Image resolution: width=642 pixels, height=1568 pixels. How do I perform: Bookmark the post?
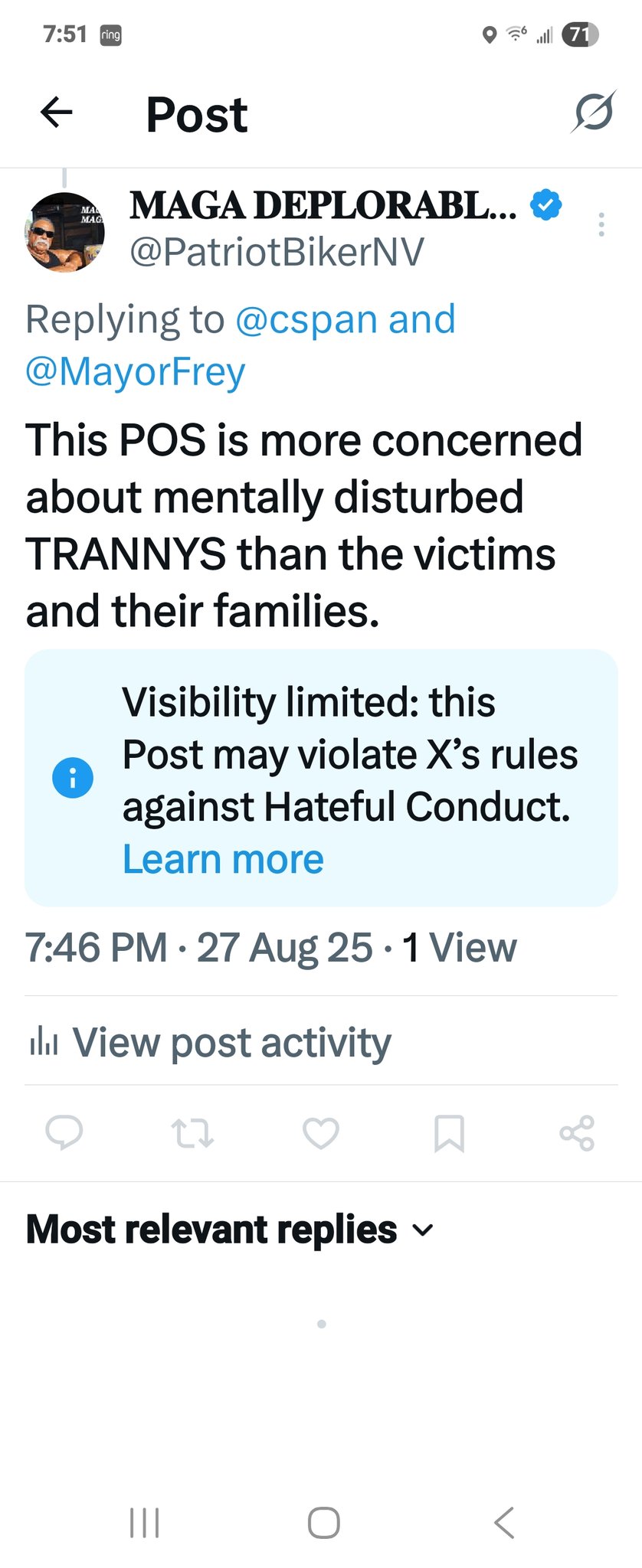click(449, 1133)
